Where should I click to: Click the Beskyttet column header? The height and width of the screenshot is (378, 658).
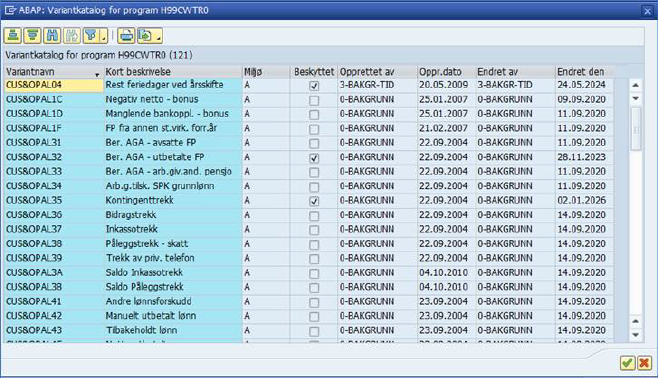[x=314, y=72]
